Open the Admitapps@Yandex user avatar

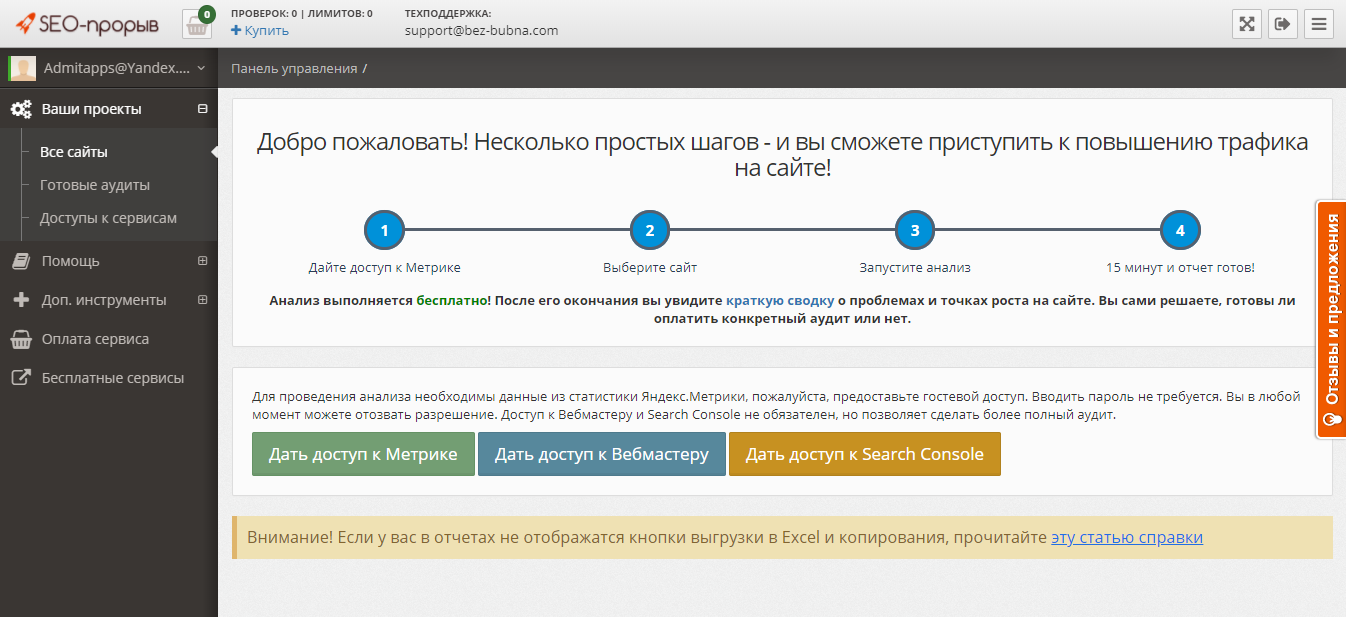coord(20,68)
